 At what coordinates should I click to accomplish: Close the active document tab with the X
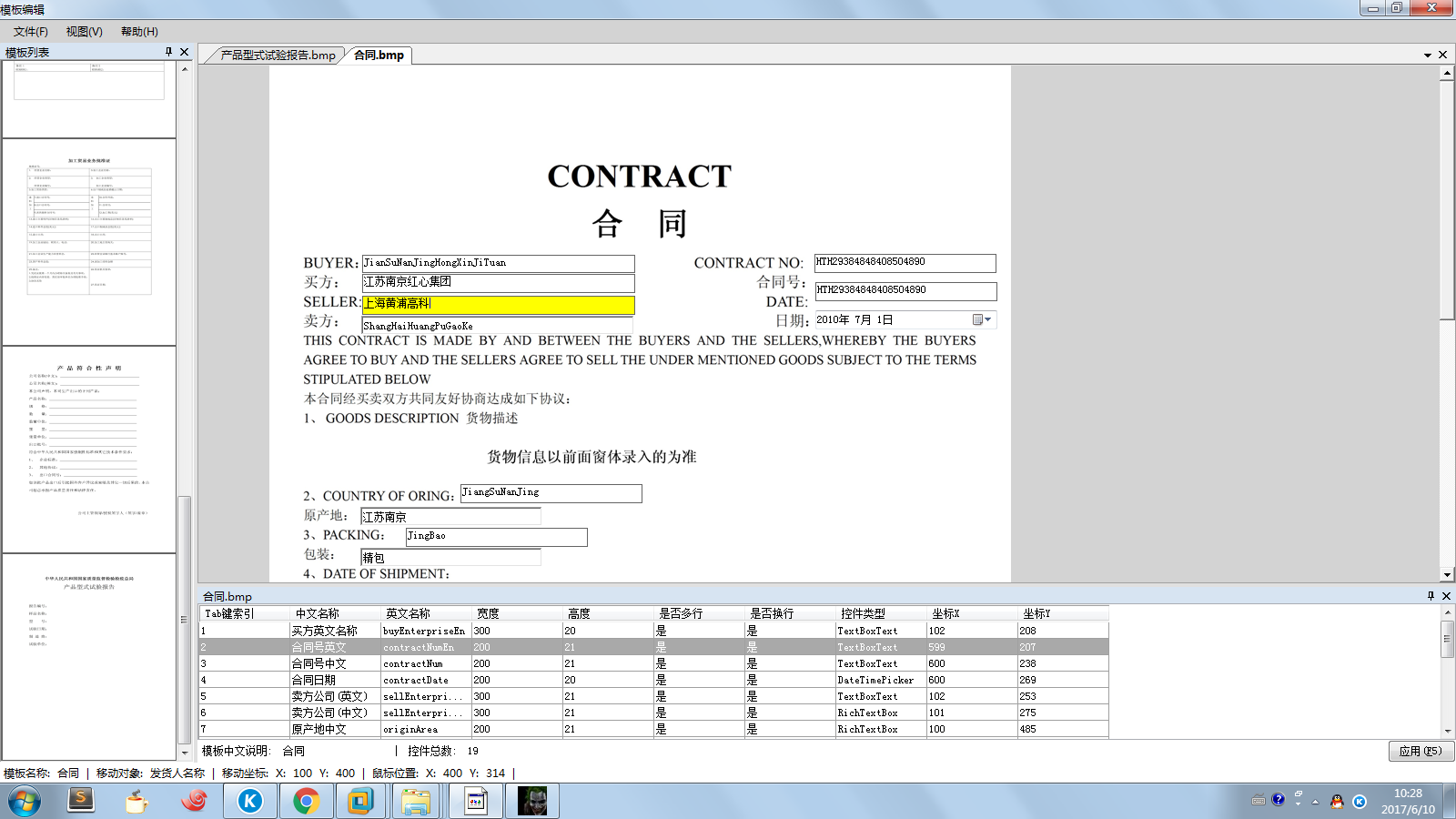tap(1442, 55)
